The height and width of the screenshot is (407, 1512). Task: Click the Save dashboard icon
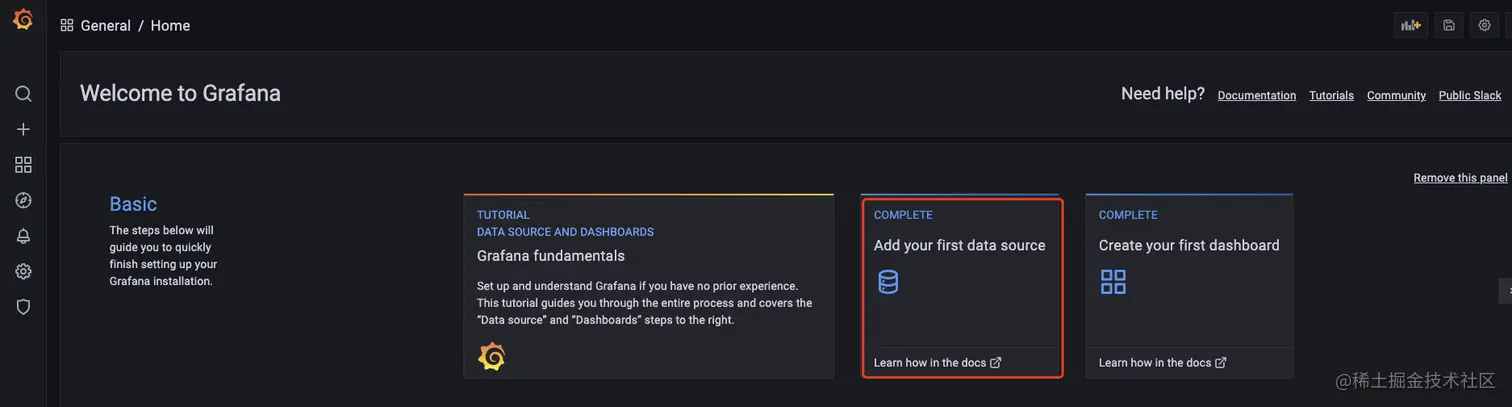pyautogui.click(x=1449, y=25)
